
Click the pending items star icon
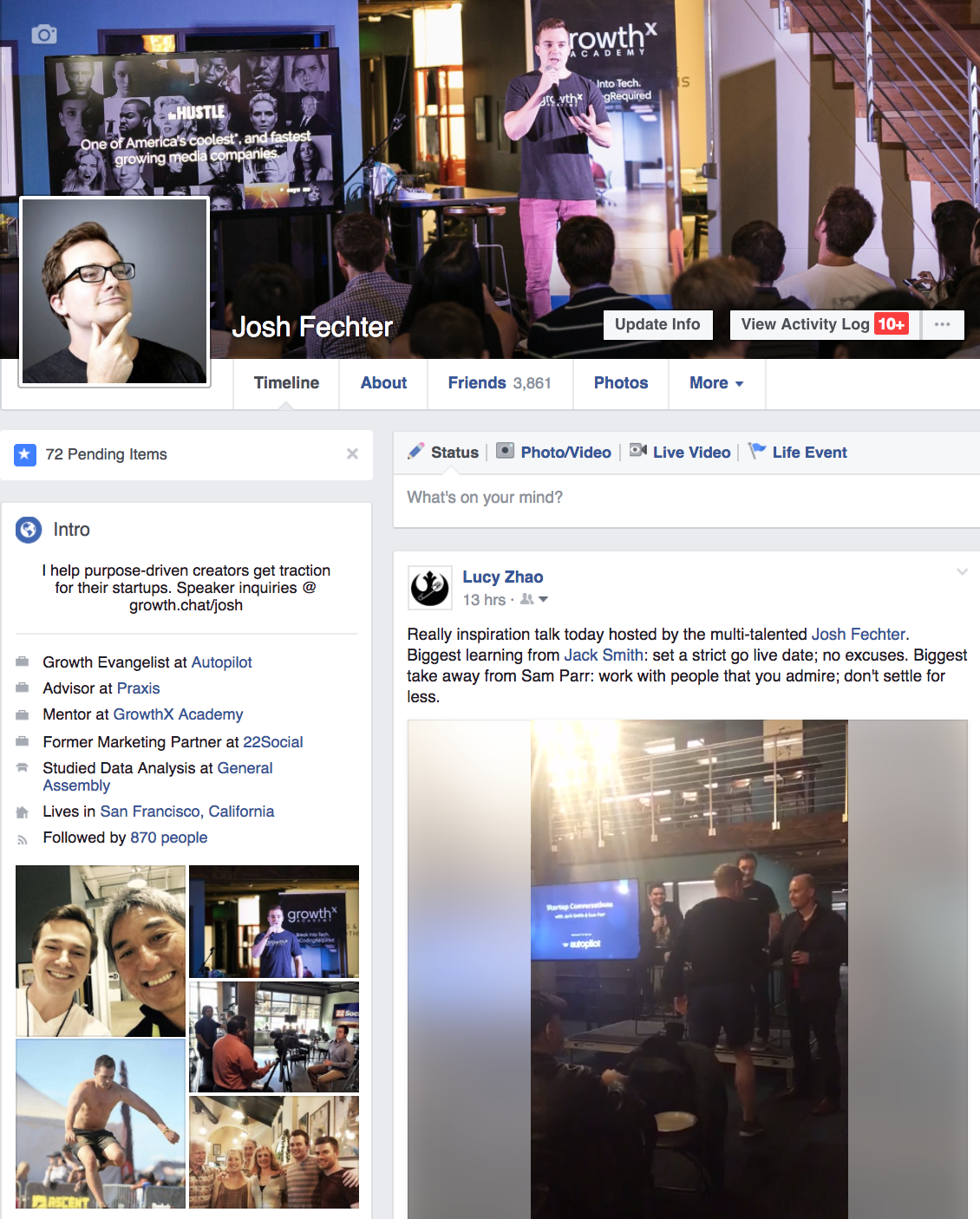(x=25, y=454)
